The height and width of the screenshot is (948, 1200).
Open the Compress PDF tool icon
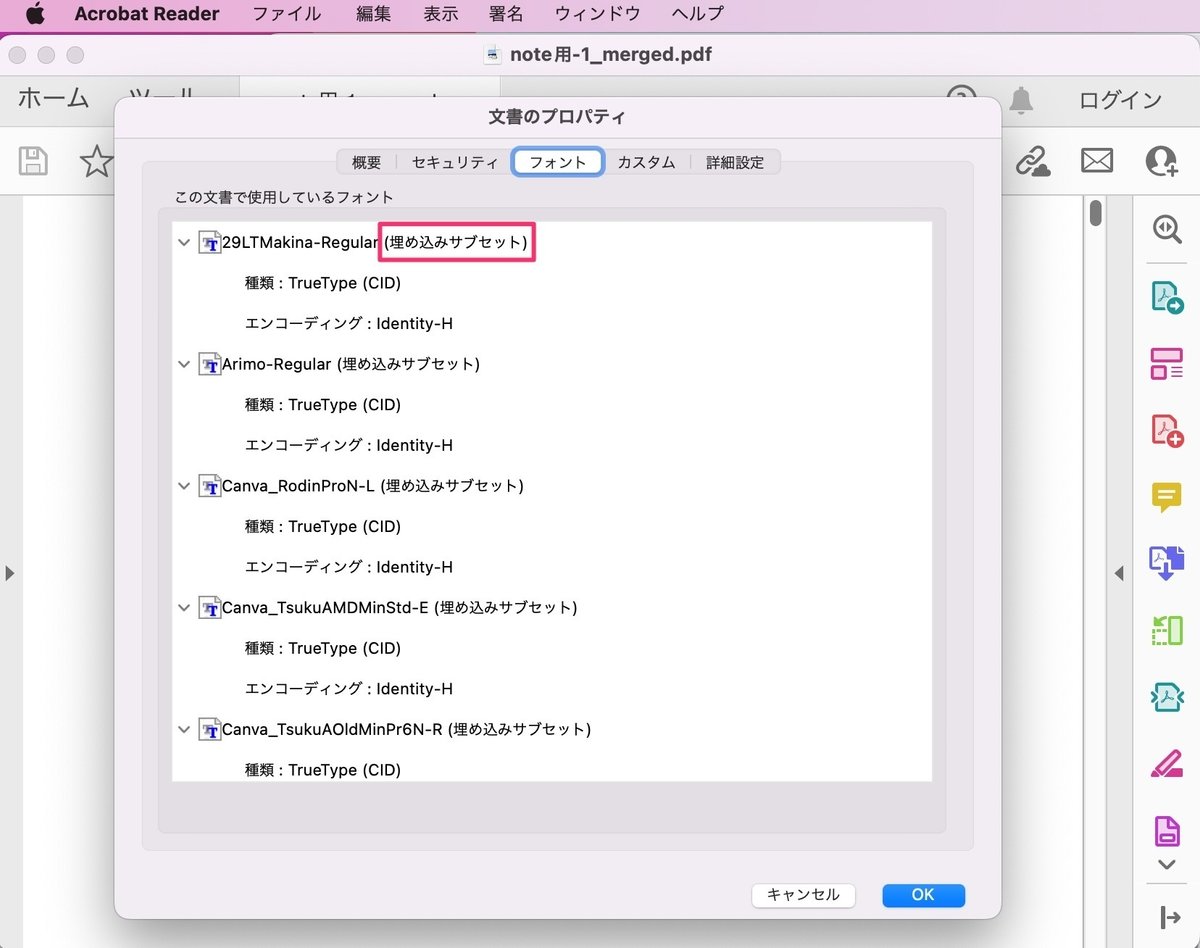[1166, 697]
